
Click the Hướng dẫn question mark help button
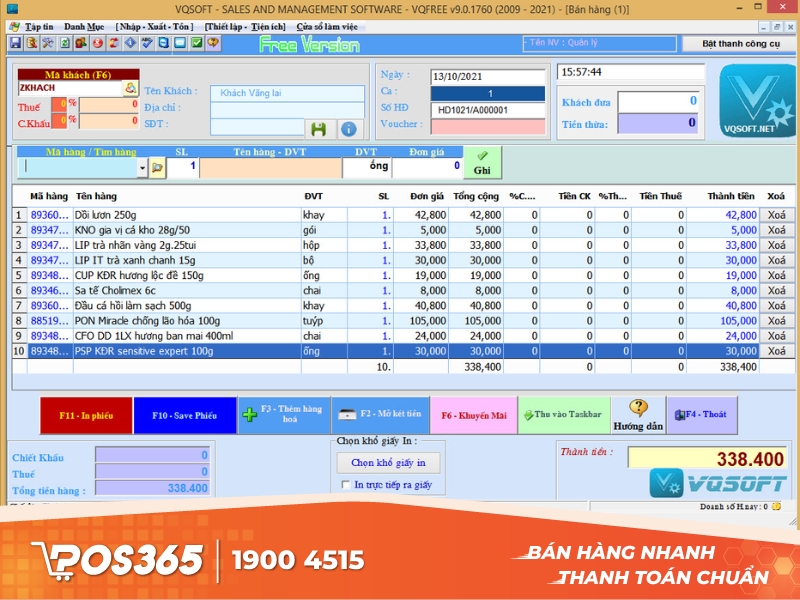click(x=638, y=415)
